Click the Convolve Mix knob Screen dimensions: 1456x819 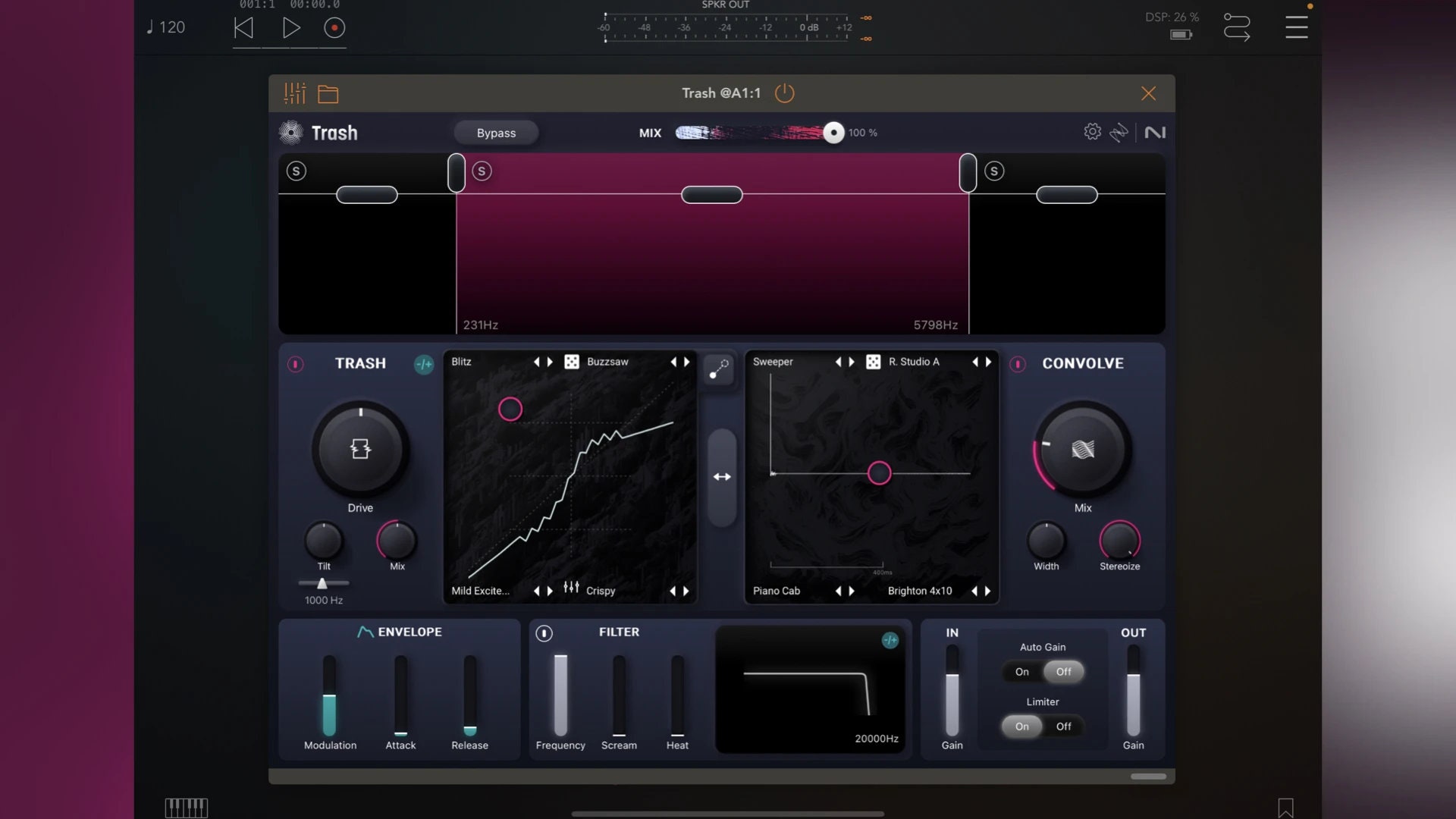[x=1083, y=450]
